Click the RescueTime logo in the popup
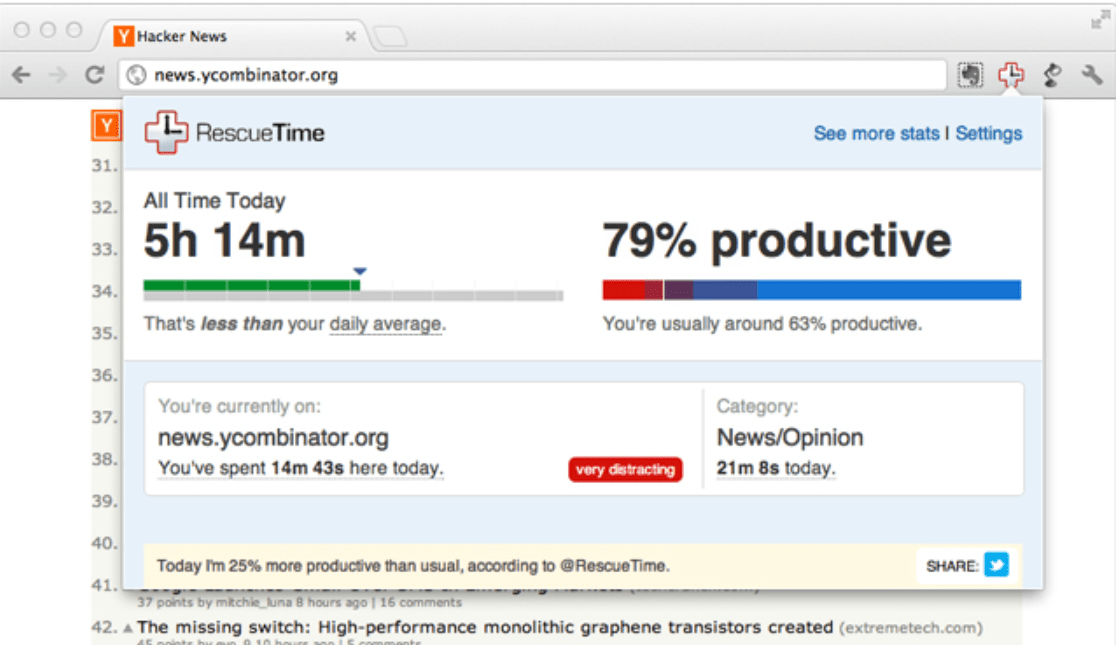Viewport: 1116px width, 645px height. coord(235,132)
